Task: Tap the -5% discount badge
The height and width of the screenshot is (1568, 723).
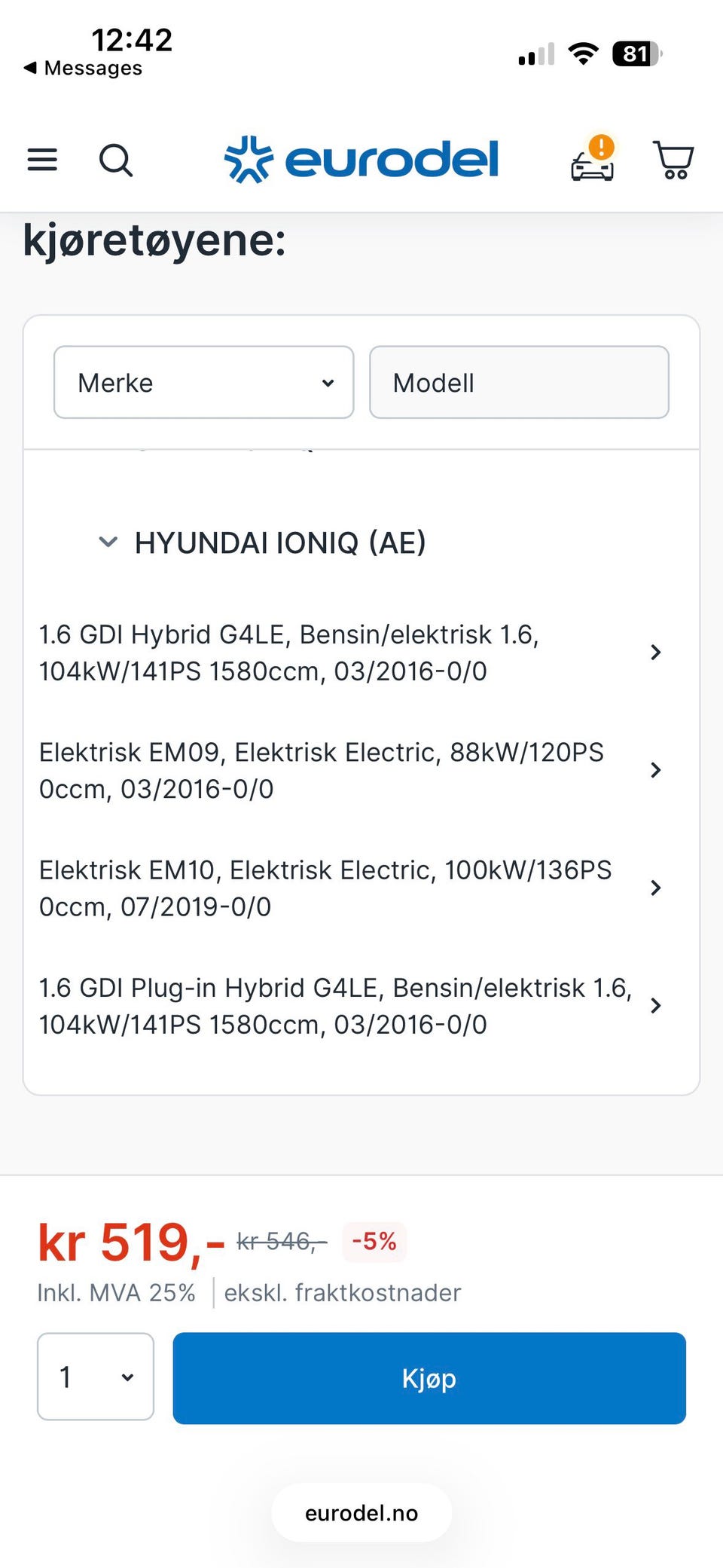Action: (x=374, y=1241)
